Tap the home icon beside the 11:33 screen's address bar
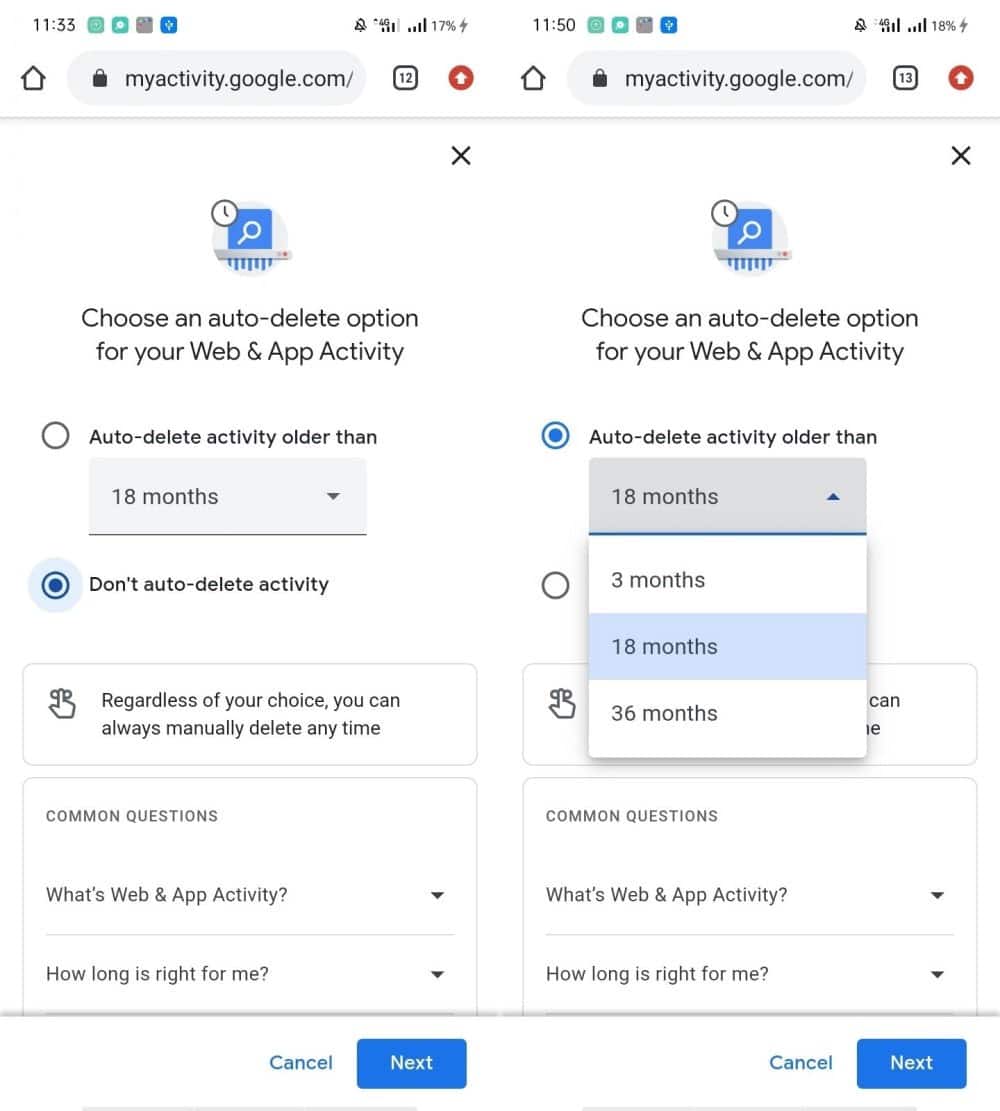The image size is (1000, 1111). point(33,78)
